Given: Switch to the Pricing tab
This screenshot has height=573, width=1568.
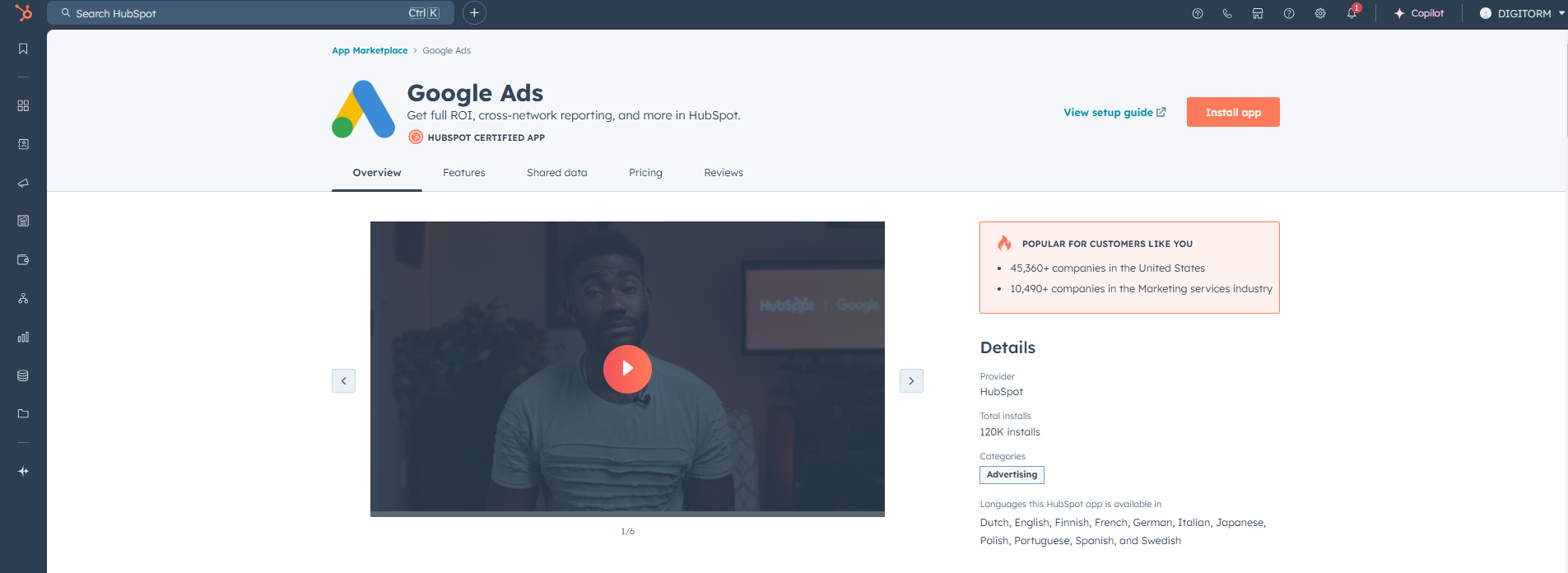Looking at the screenshot, I should click(x=645, y=173).
